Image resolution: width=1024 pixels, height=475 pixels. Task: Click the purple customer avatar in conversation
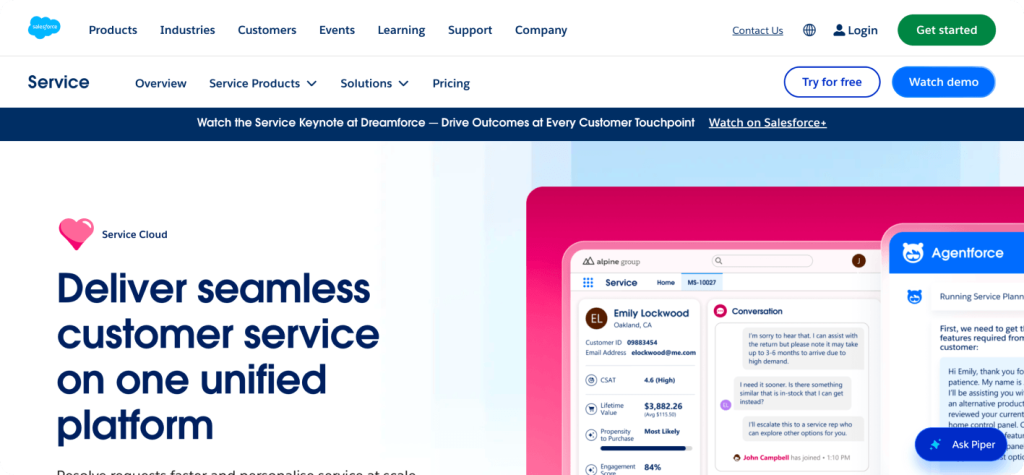[725, 404]
